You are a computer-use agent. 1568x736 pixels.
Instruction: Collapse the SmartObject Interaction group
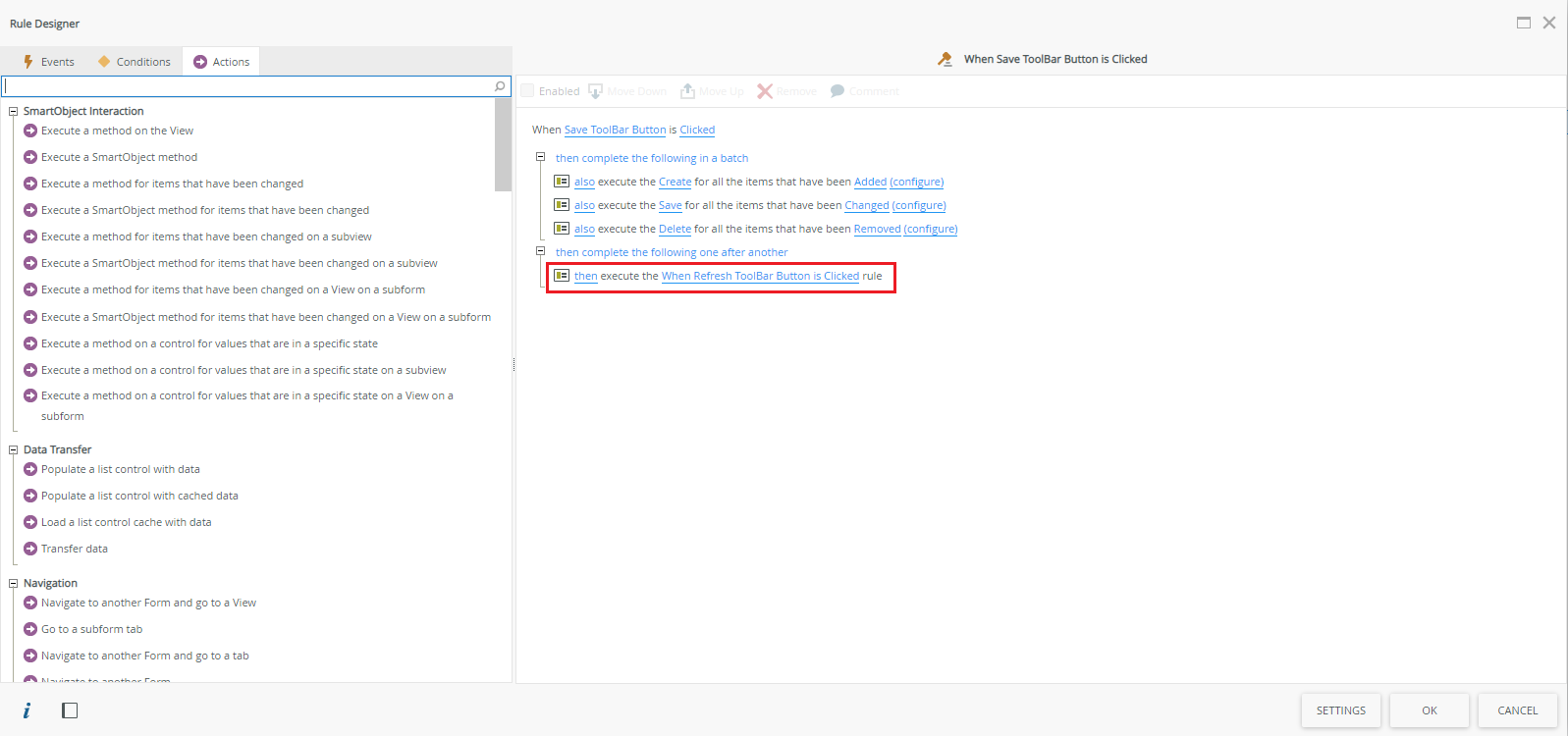pos(14,111)
